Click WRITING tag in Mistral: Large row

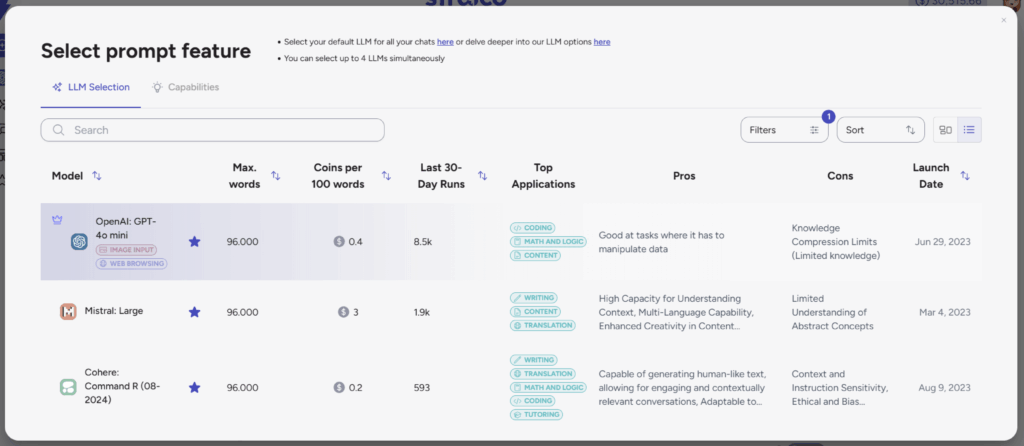point(534,298)
